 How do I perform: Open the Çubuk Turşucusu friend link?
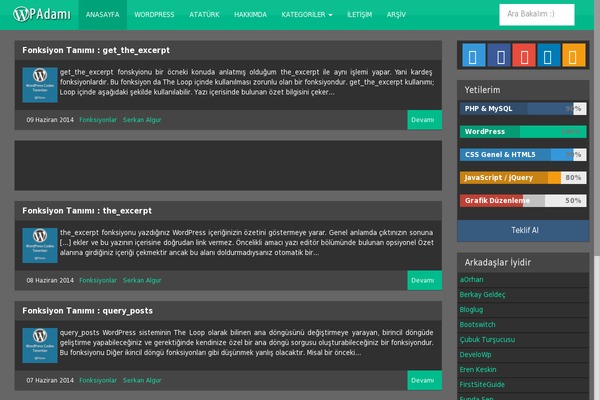[x=488, y=340]
